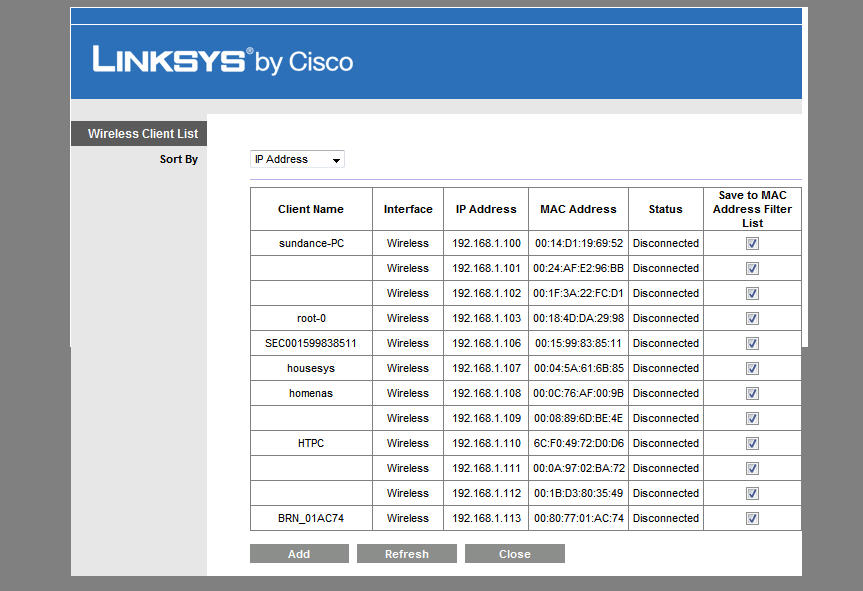Click the MAC Address column header
Image resolution: width=863 pixels, height=591 pixels.
click(x=578, y=209)
